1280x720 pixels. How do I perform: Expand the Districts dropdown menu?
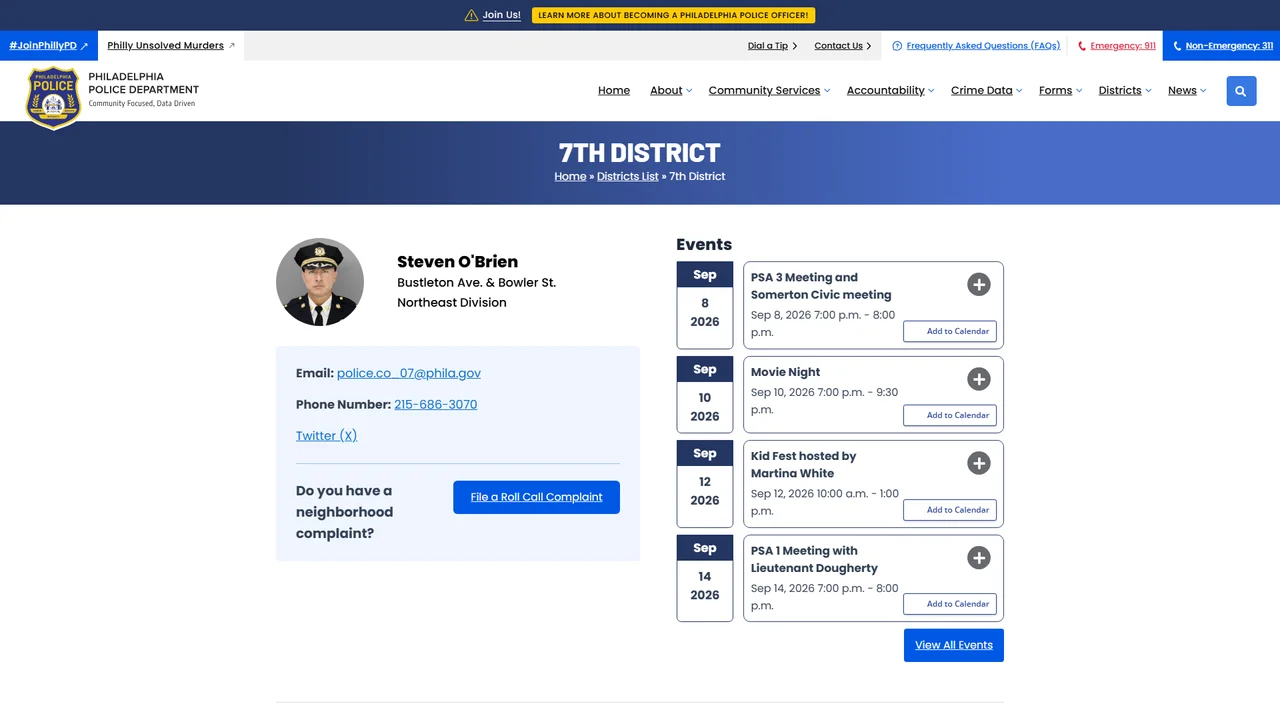pos(1125,90)
